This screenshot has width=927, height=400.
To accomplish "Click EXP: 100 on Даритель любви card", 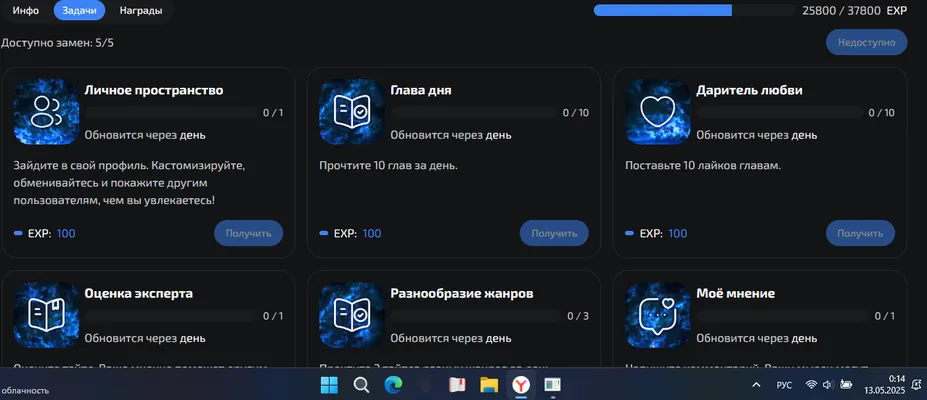I will [656, 233].
